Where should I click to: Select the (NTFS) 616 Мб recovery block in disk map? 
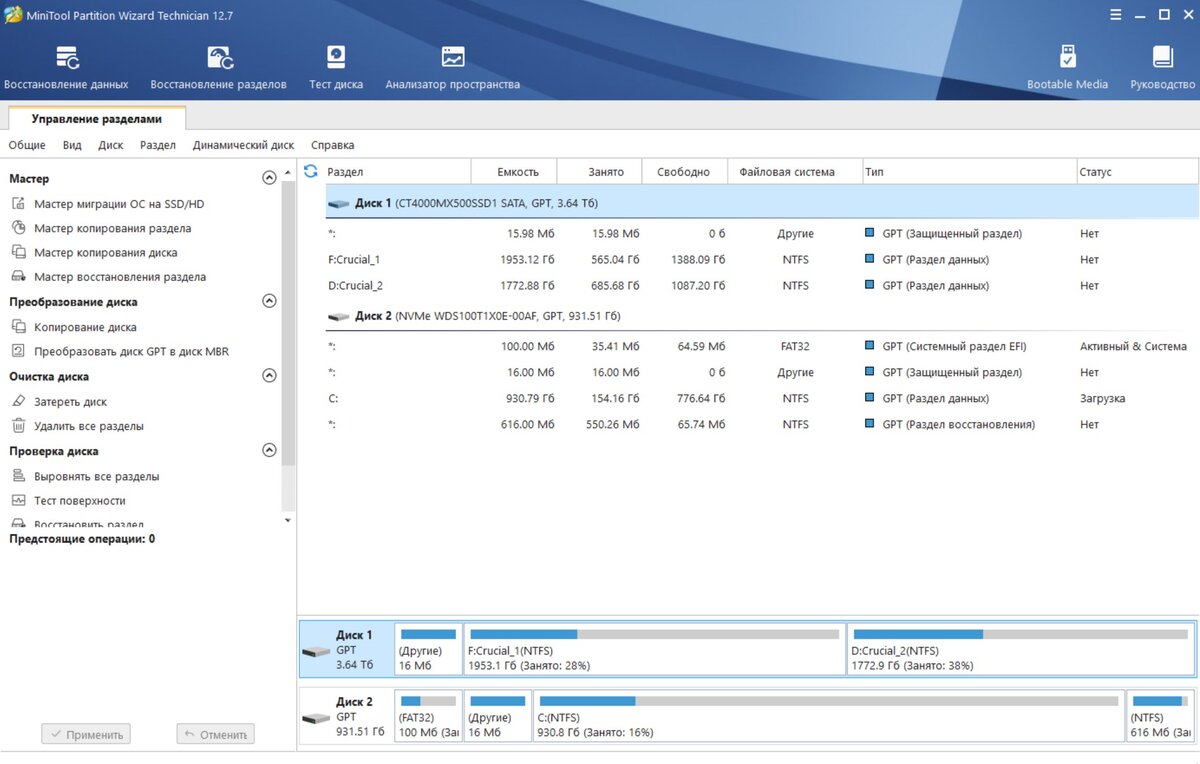[1159, 716]
